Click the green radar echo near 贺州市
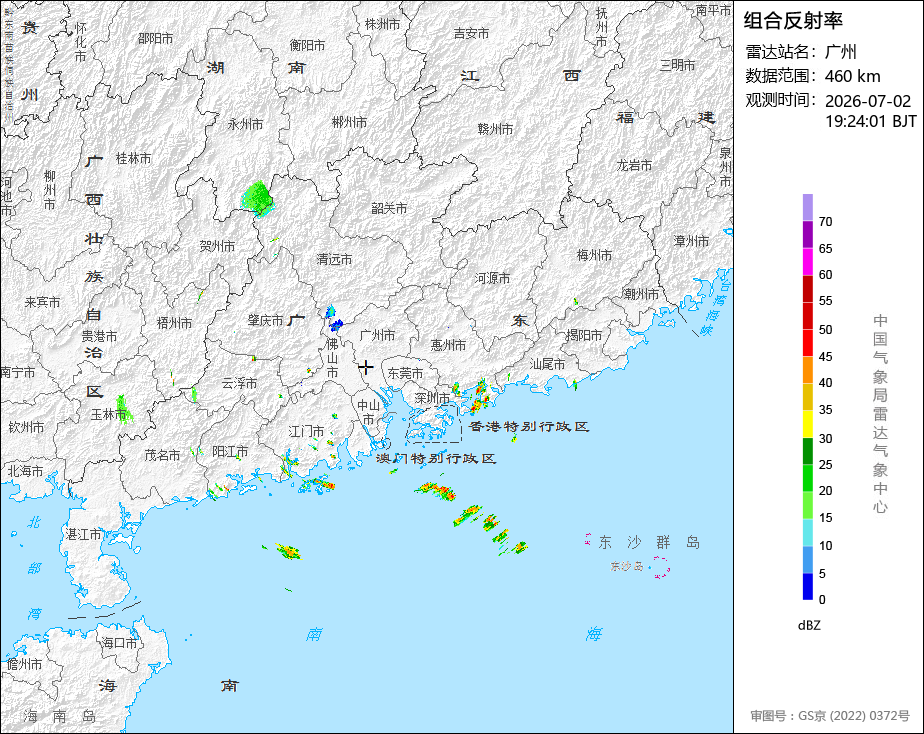The height and width of the screenshot is (734, 924). coord(258,198)
